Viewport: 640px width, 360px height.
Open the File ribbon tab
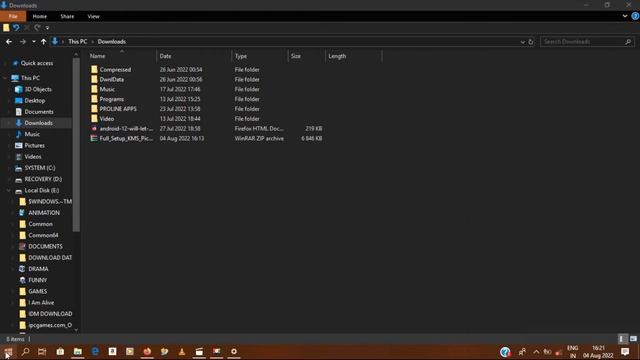(13, 16)
